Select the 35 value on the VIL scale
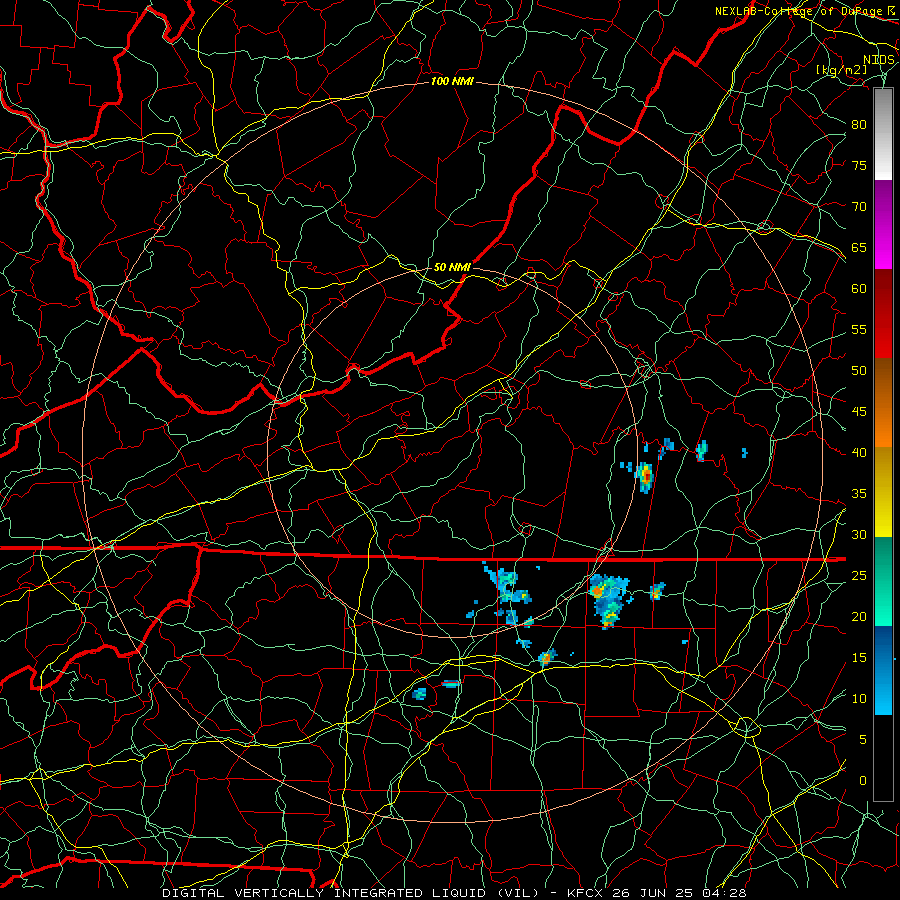This screenshot has height=900, width=900. (859, 494)
